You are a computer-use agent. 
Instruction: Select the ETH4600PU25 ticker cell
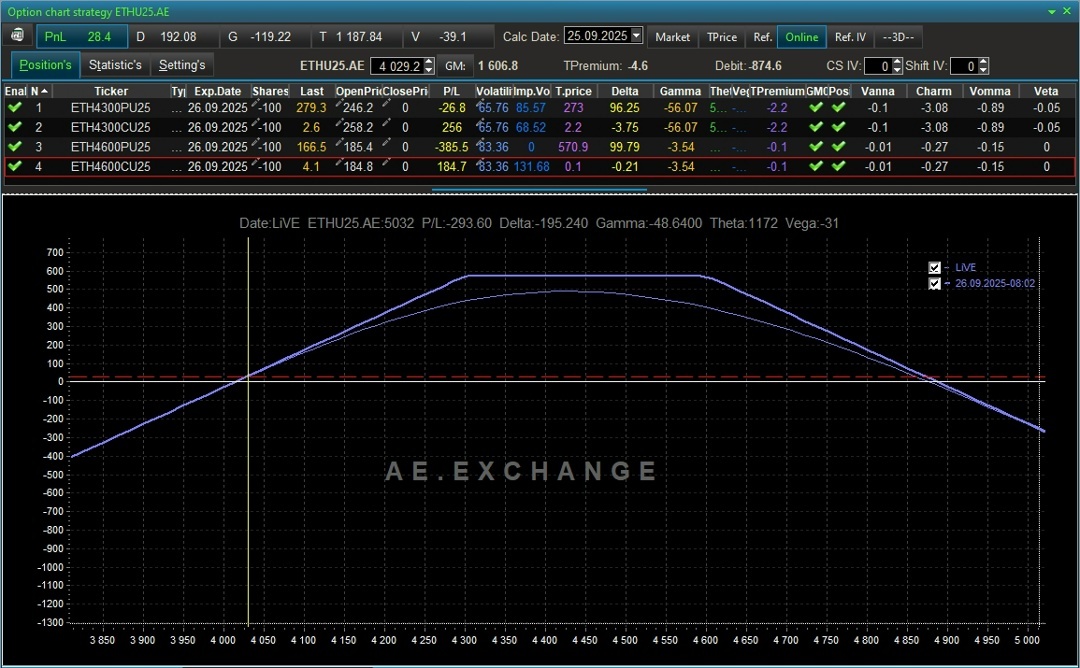tap(110, 147)
